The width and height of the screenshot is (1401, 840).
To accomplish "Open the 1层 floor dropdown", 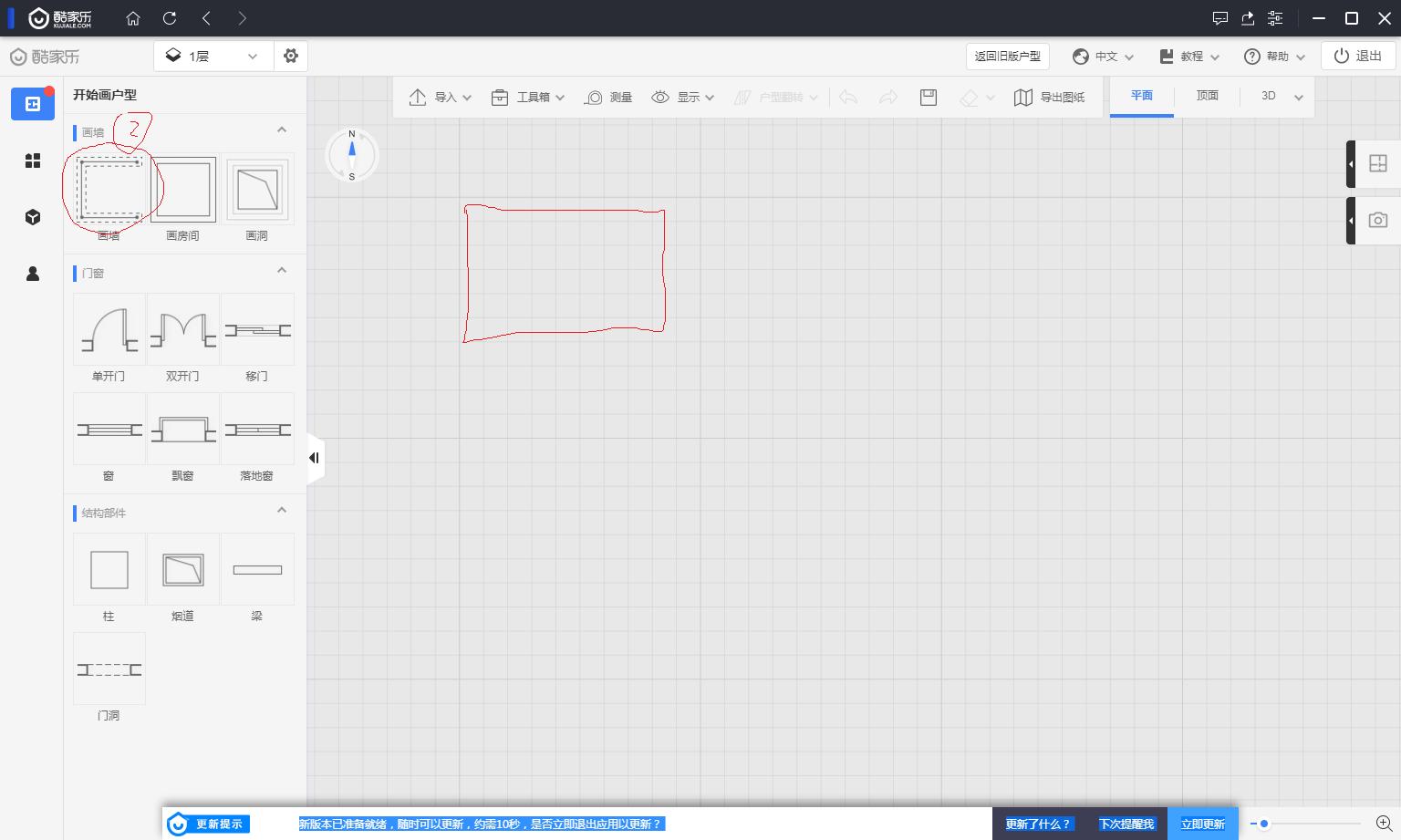I will coord(212,56).
